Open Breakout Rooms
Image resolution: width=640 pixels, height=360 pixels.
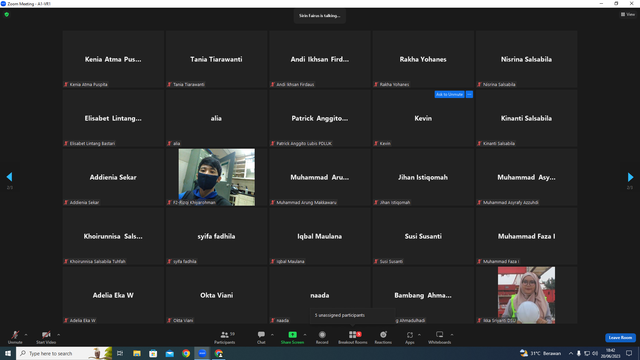pos(353,337)
